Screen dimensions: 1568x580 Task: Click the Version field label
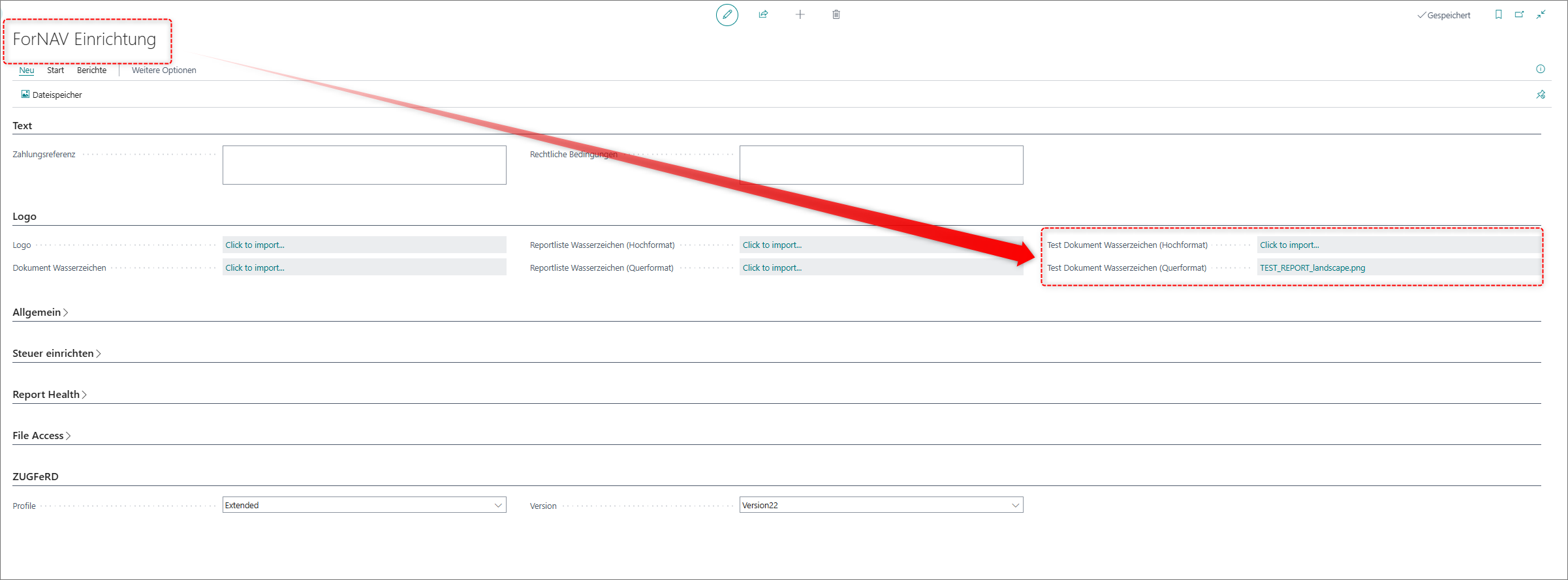pyautogui.click(x=543, y=506)
